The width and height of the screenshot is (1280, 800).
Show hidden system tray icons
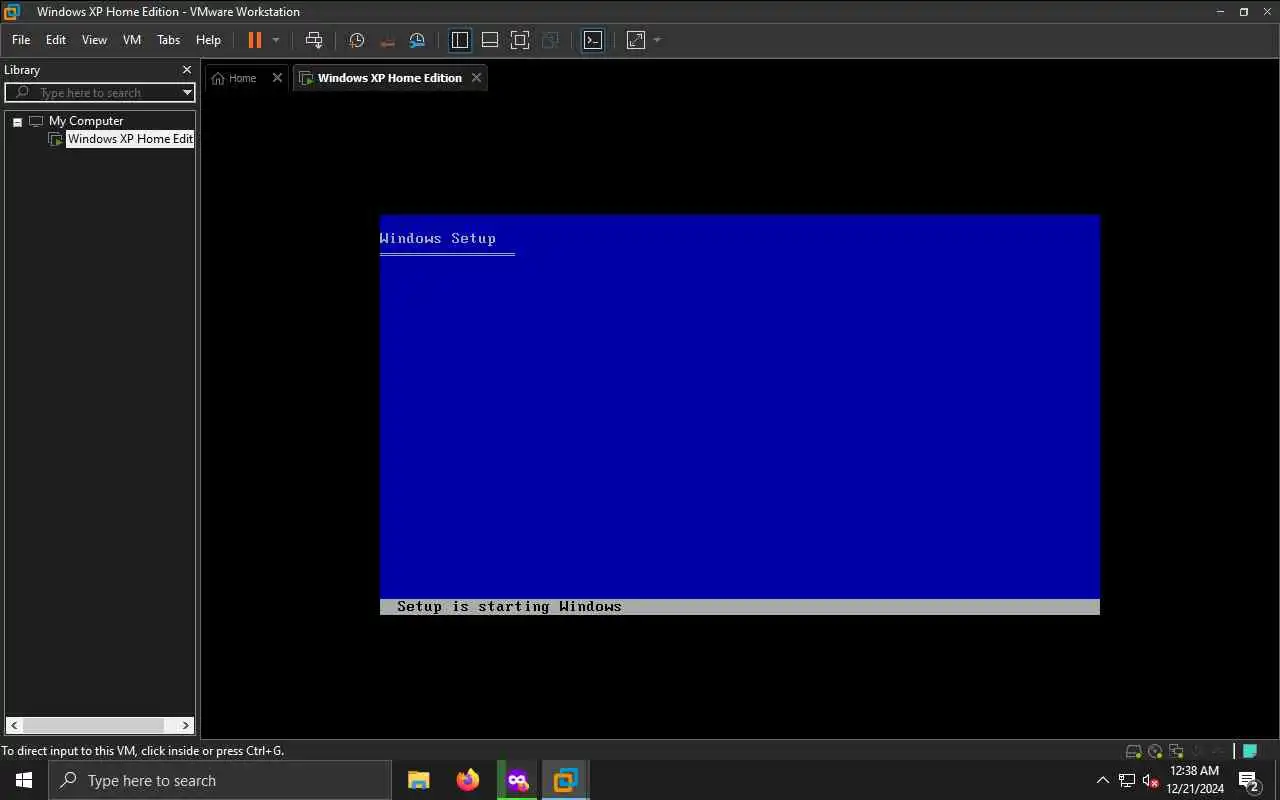click(1103, 780)
